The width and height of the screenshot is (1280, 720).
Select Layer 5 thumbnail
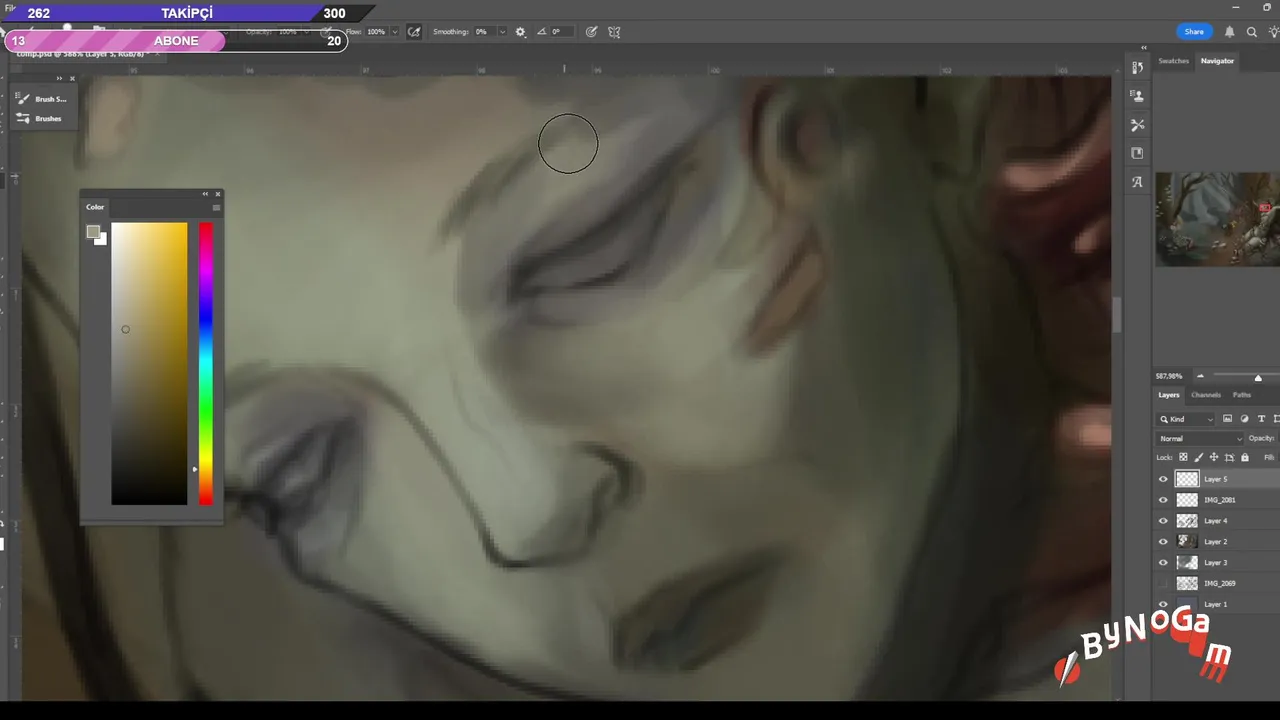pos(1187,479)
